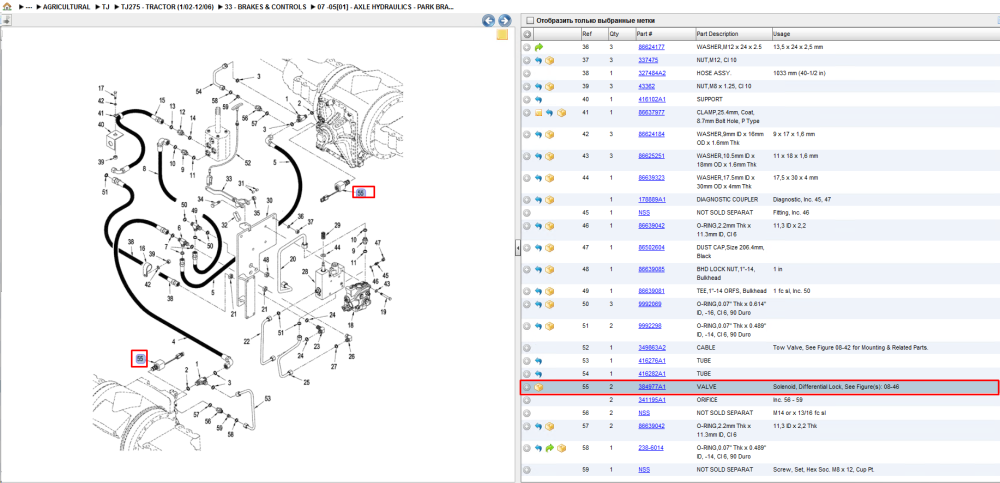Sort by the 'Ref' column header
This screenshot has width=1000, height=483.
(x=586, y=34)
